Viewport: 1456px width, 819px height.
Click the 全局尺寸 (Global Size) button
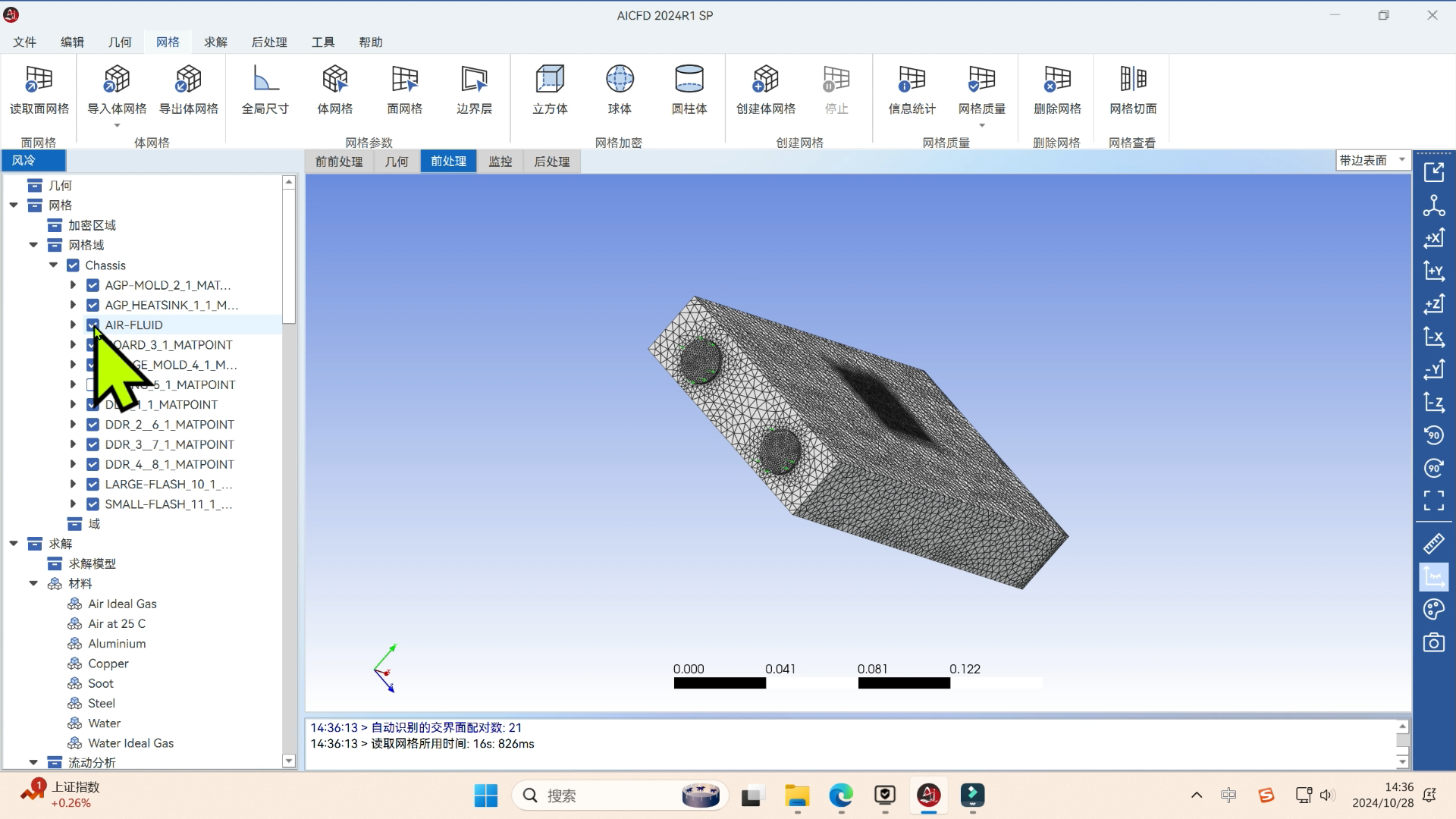[x=264, y=89]
